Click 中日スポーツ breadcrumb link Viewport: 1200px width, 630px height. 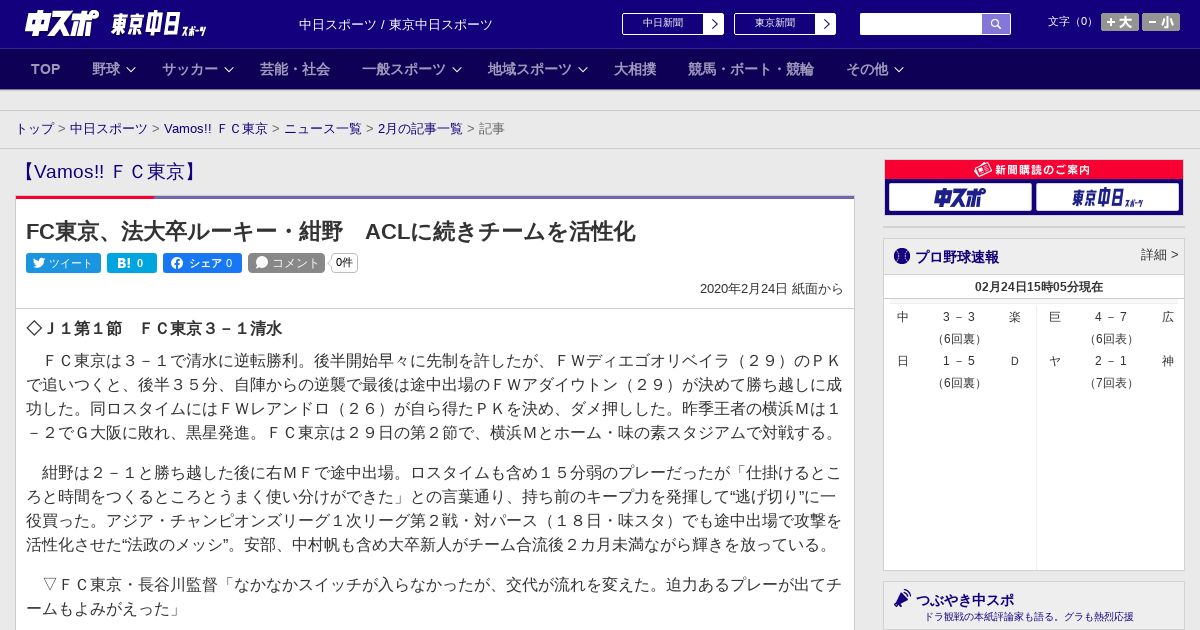109,129
